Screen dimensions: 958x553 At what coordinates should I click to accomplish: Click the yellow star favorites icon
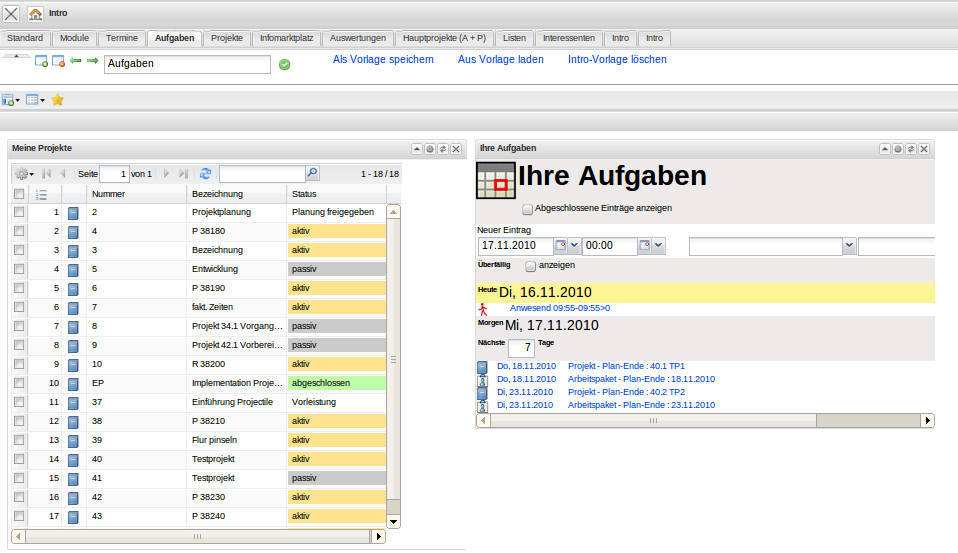pyautogui.click(x=58, y=100)
